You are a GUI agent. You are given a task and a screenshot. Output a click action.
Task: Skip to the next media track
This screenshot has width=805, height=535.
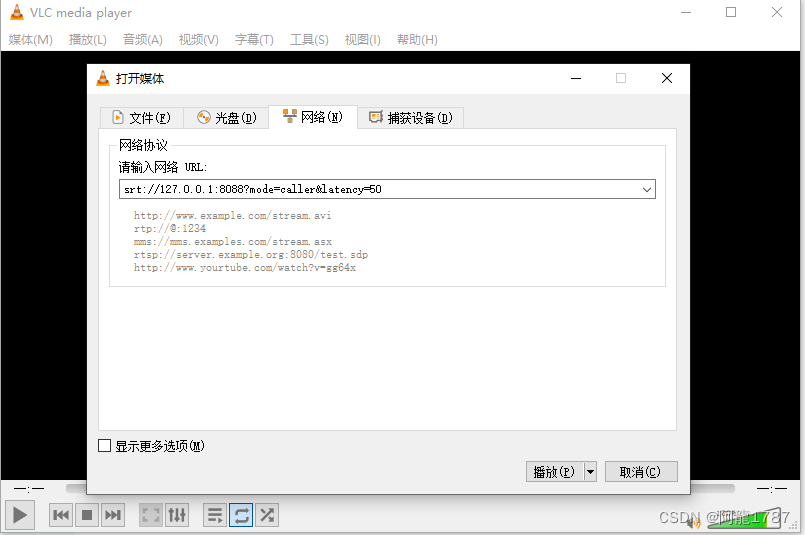click(x=112, y=515)
